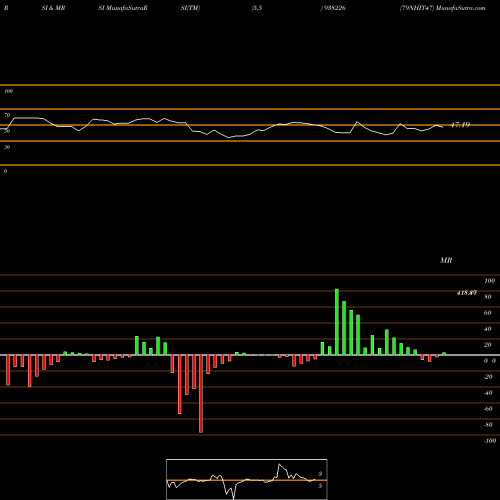Click the '80' label on MR right axis

point(488,297)
